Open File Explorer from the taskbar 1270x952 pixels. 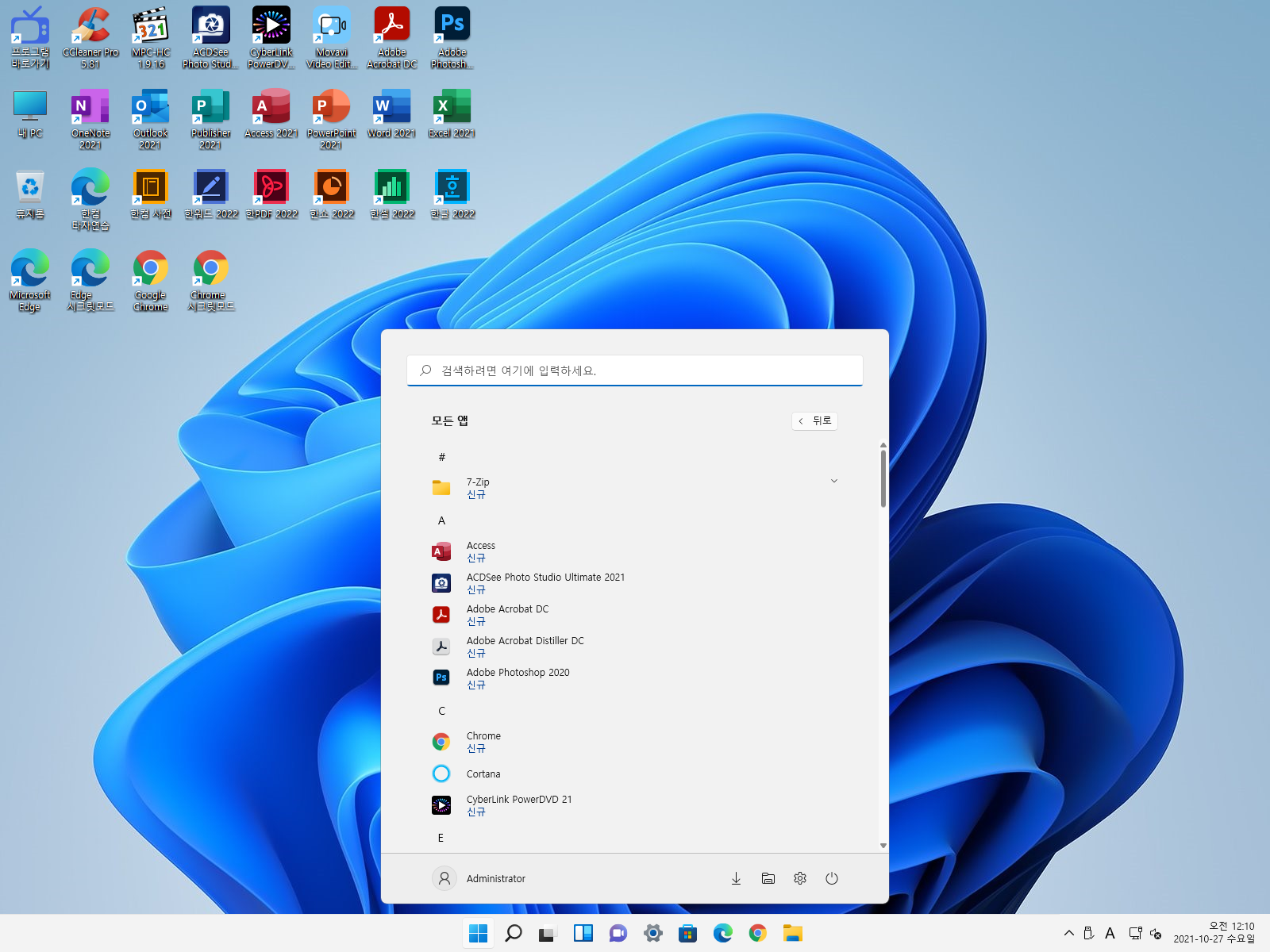click(793, 933)
